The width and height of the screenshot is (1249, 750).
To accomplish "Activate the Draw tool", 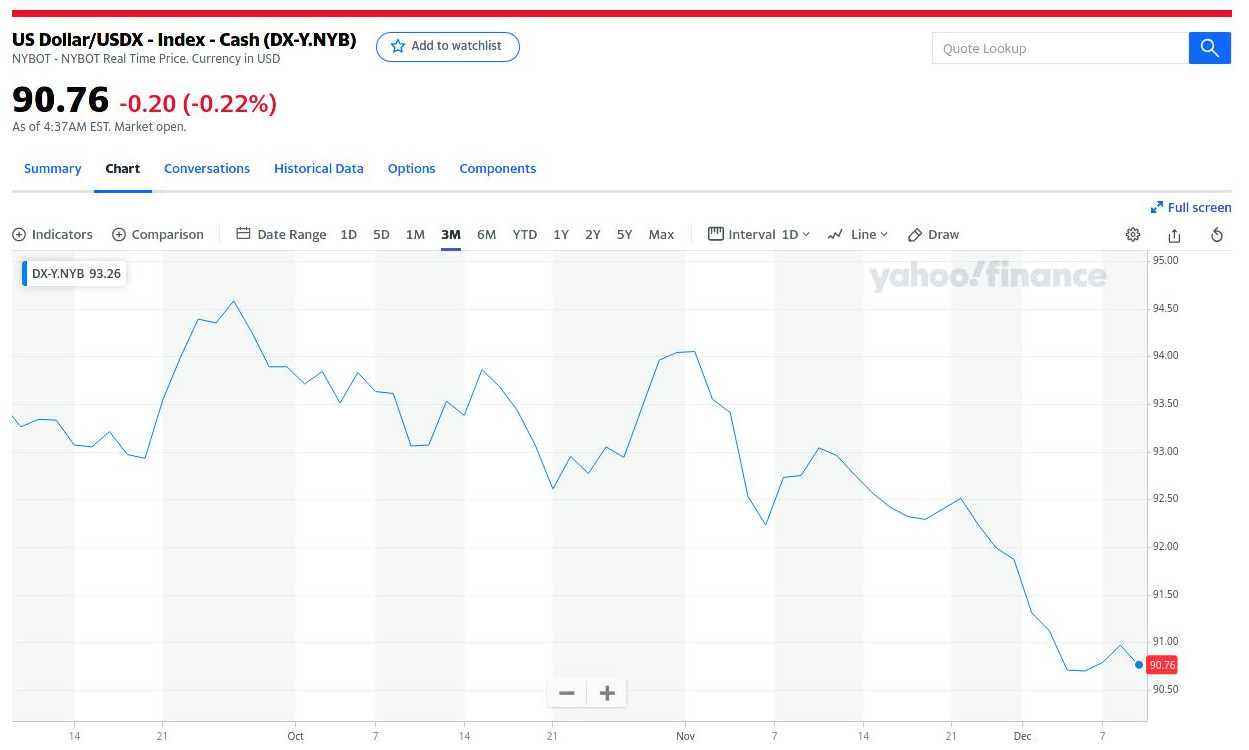I will [933, 234].
